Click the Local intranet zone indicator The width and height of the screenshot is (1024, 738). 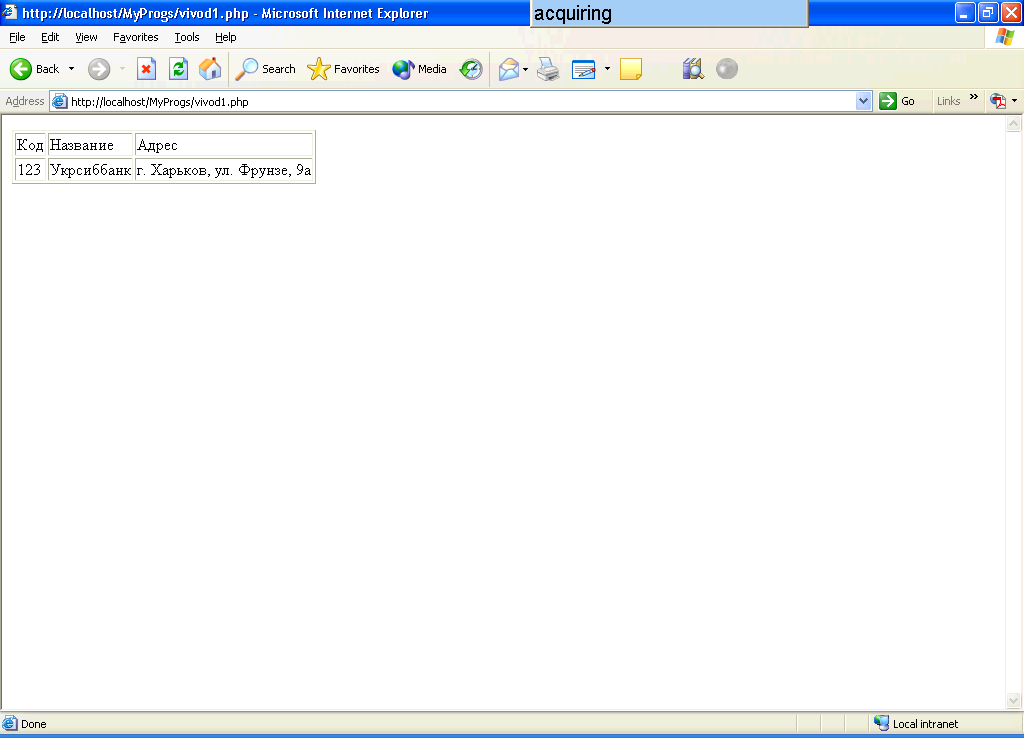tap(916, 724)
